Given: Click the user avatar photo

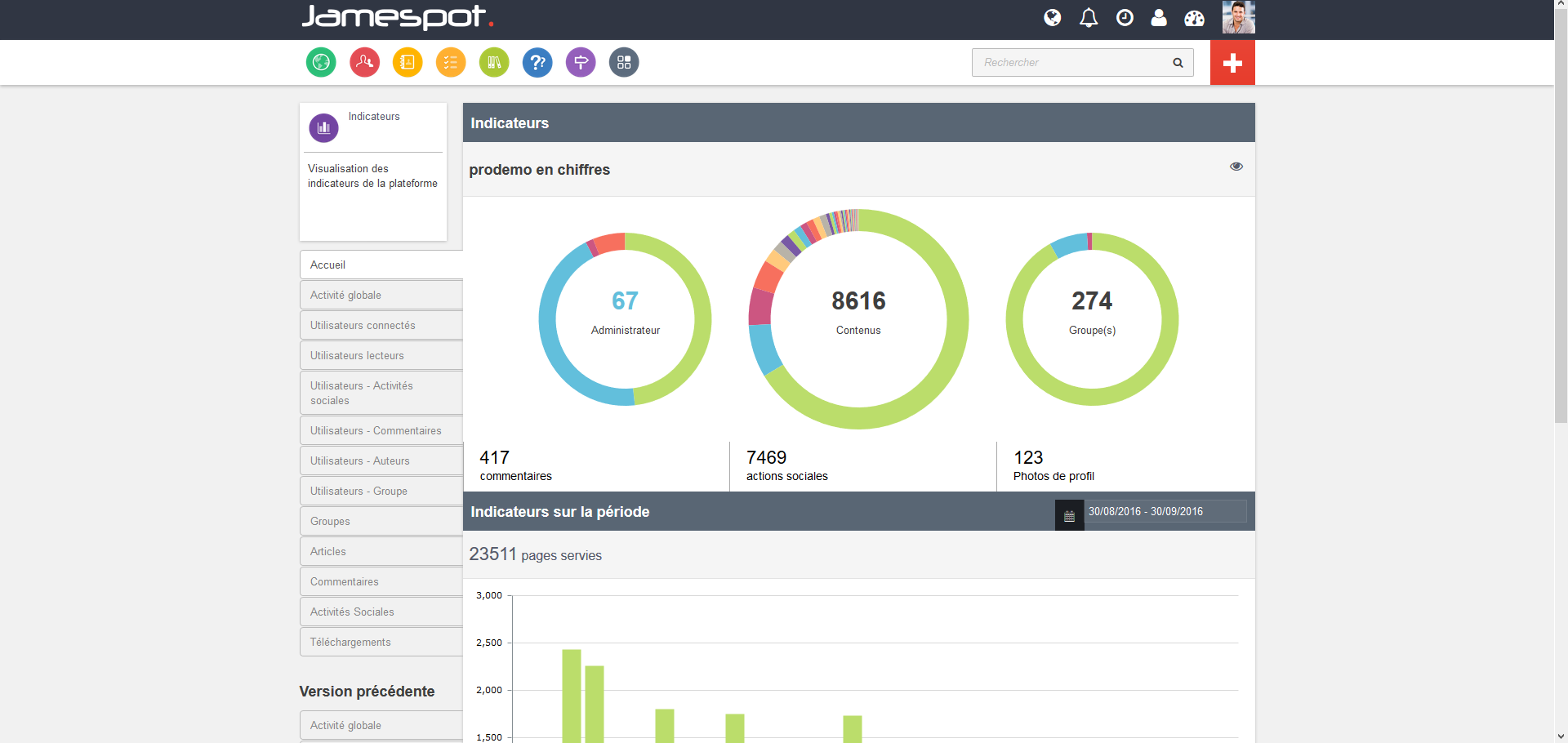Looking at the screenshot, I should [x=1238, y=17].
